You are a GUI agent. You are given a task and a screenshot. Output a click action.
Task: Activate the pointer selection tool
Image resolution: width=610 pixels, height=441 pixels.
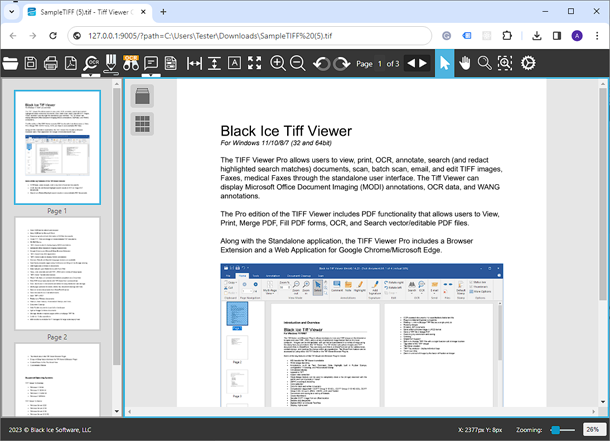(x=444, y=64)
